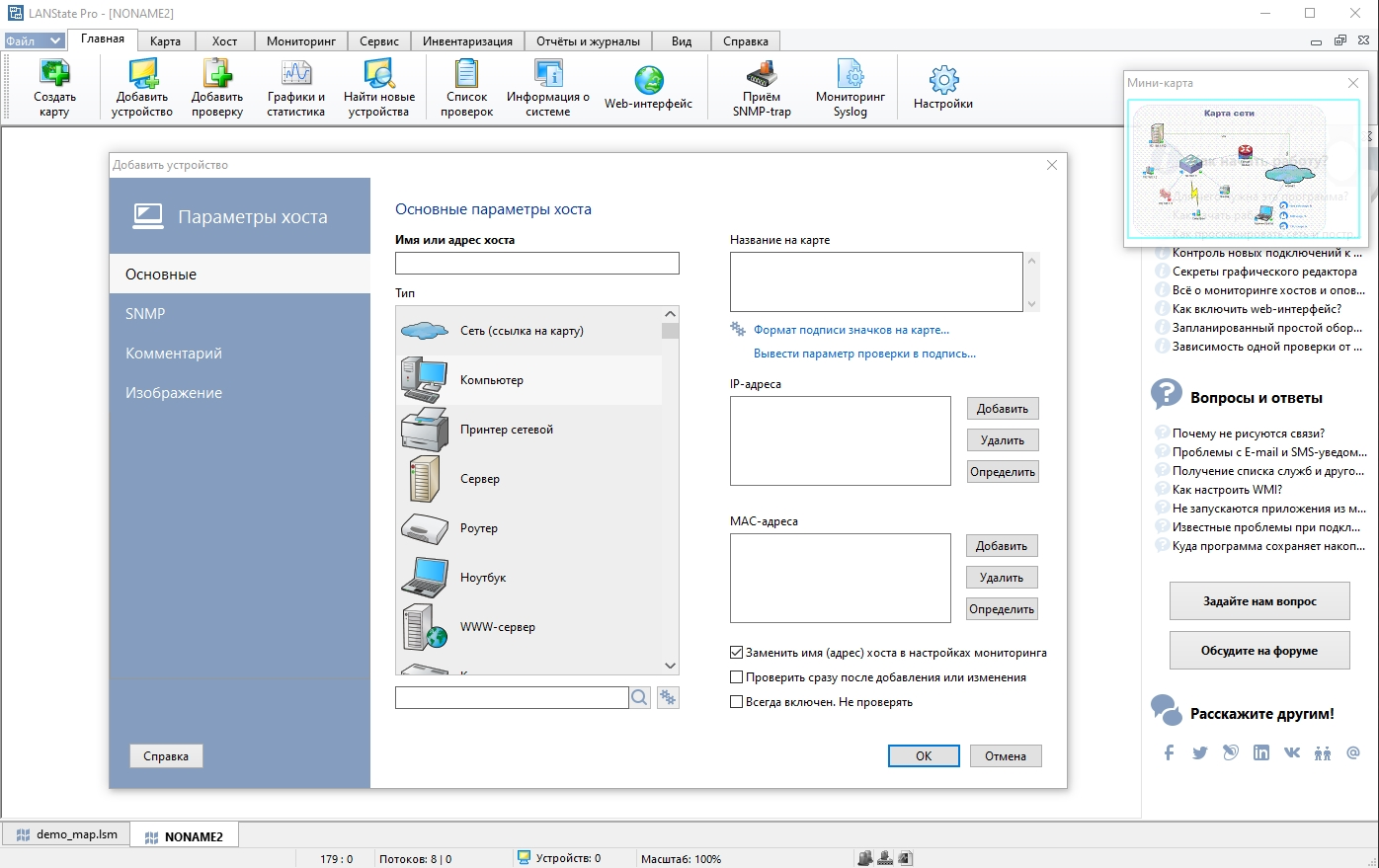1379x868 pixels.
Task: Open Графики и статистика from the ribbon
Action: click(x=296, y=88)
